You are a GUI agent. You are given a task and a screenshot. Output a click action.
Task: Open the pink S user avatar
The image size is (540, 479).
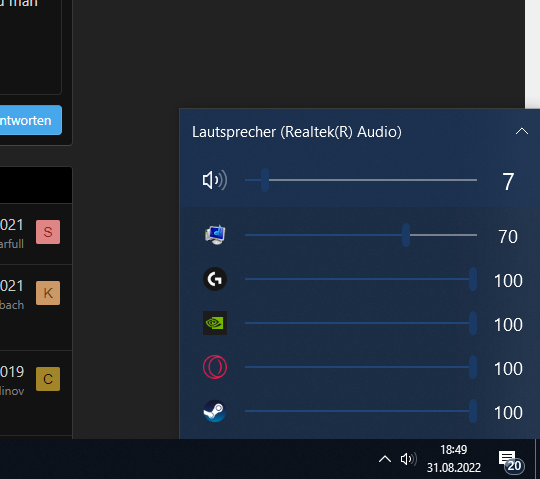[x=48, y=232]
